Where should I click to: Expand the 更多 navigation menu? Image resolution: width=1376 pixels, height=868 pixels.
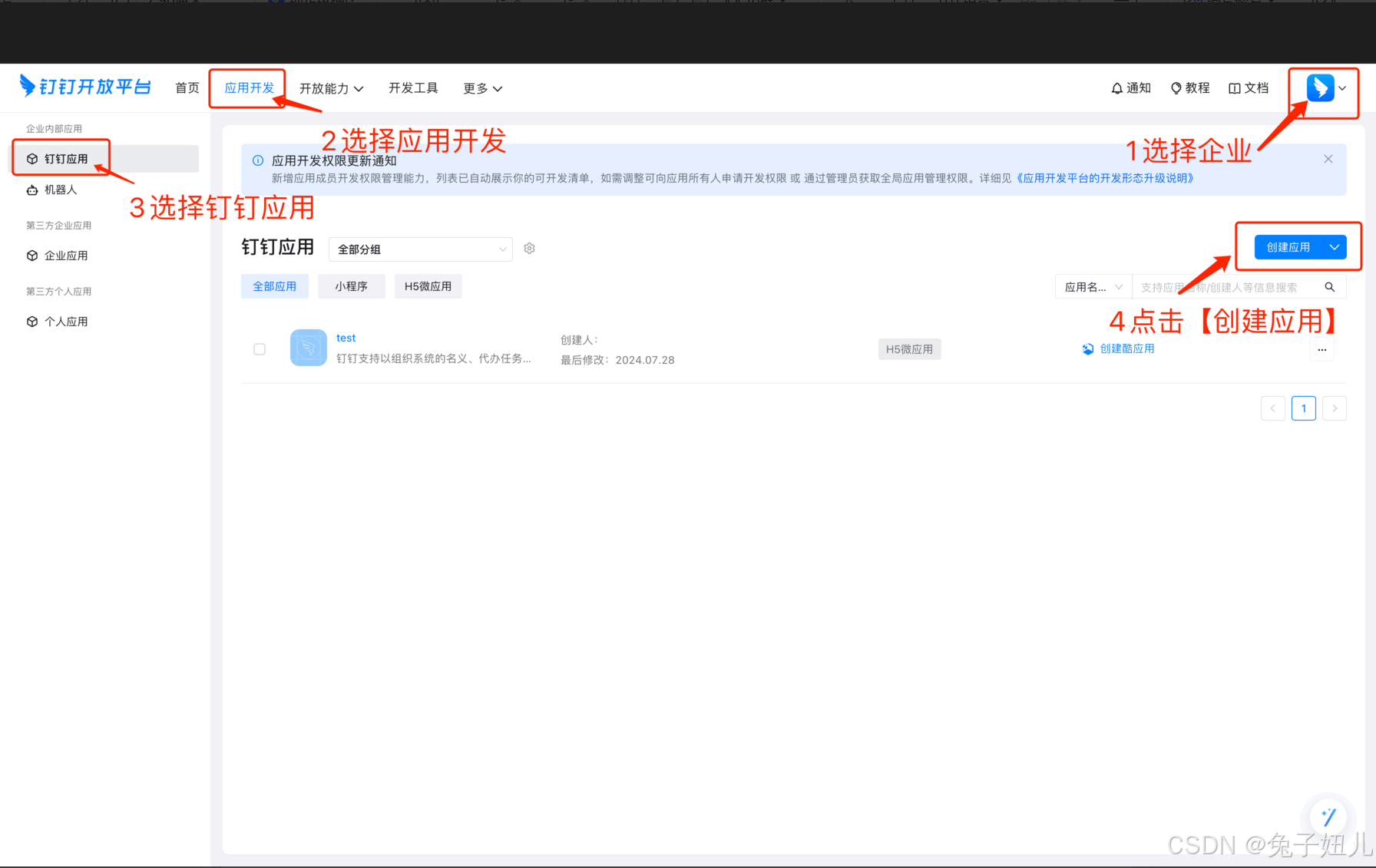[482, 87]
